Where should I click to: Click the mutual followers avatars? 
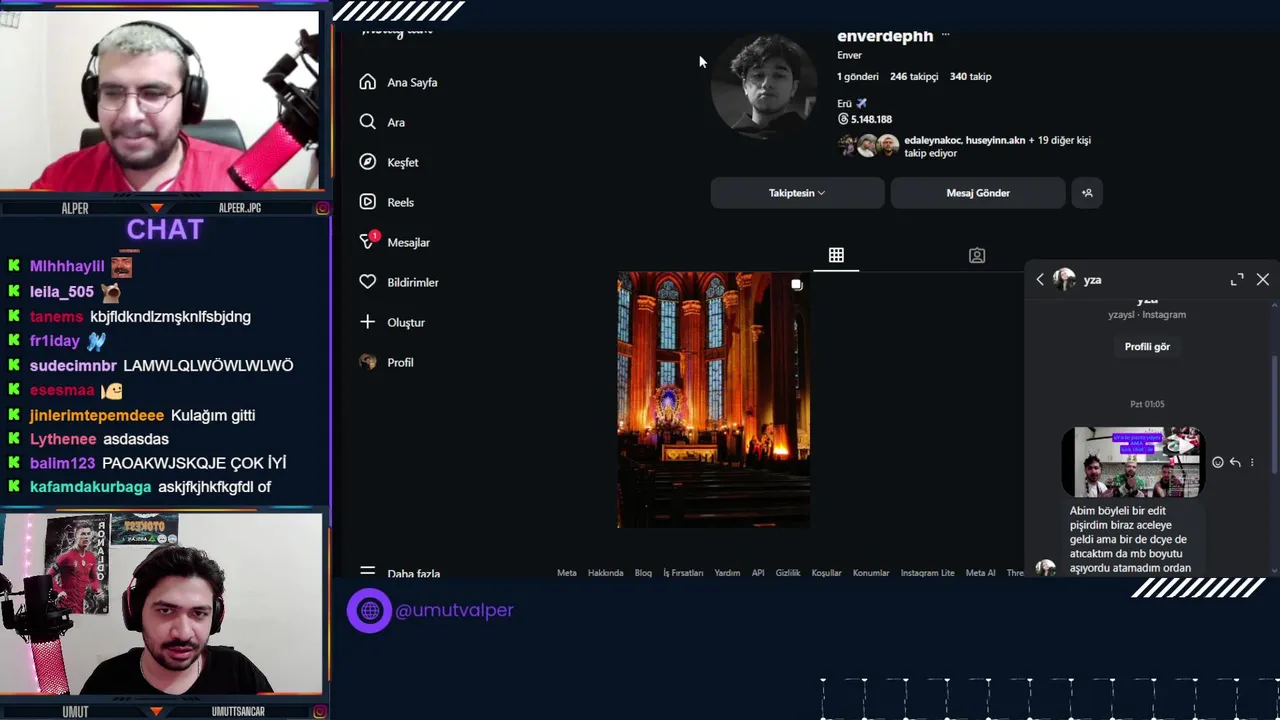(x=869, y=146)
